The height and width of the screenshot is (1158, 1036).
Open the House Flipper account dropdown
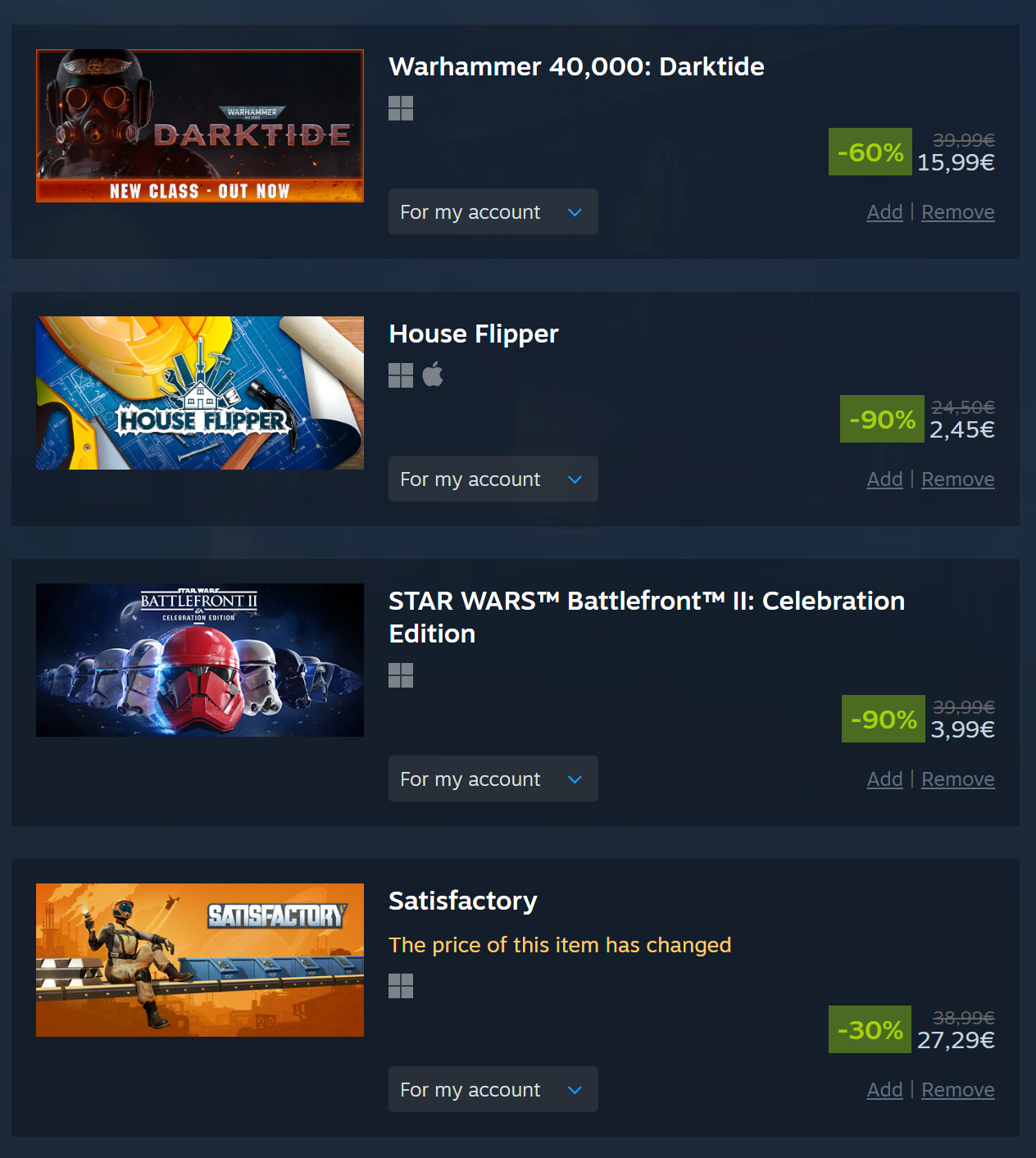click(x=493, y=479)
